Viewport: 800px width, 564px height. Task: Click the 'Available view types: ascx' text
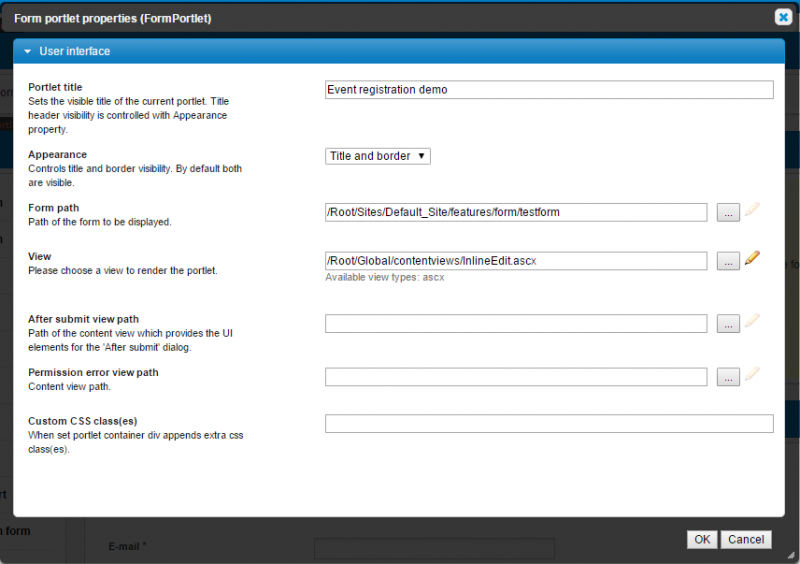point(385,277)
